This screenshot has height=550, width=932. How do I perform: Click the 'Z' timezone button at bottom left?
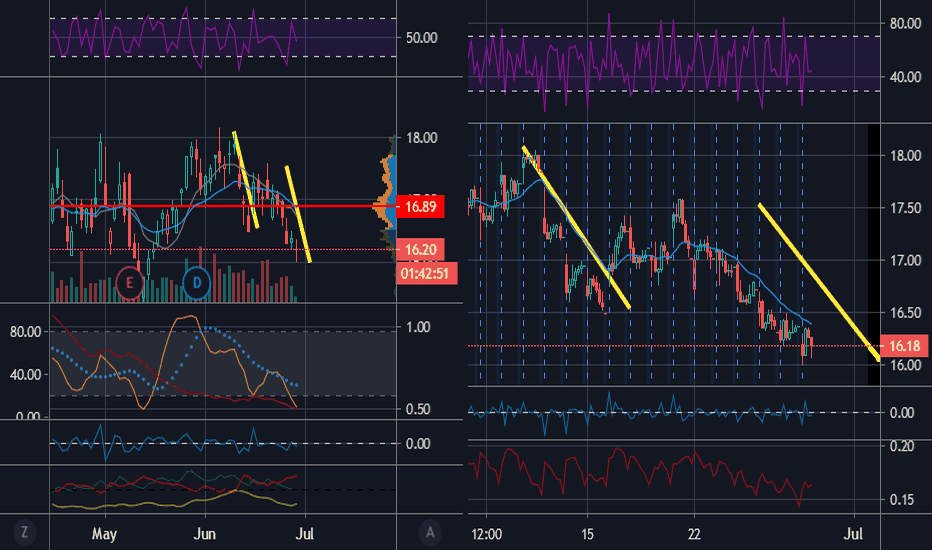click(24, 532)
